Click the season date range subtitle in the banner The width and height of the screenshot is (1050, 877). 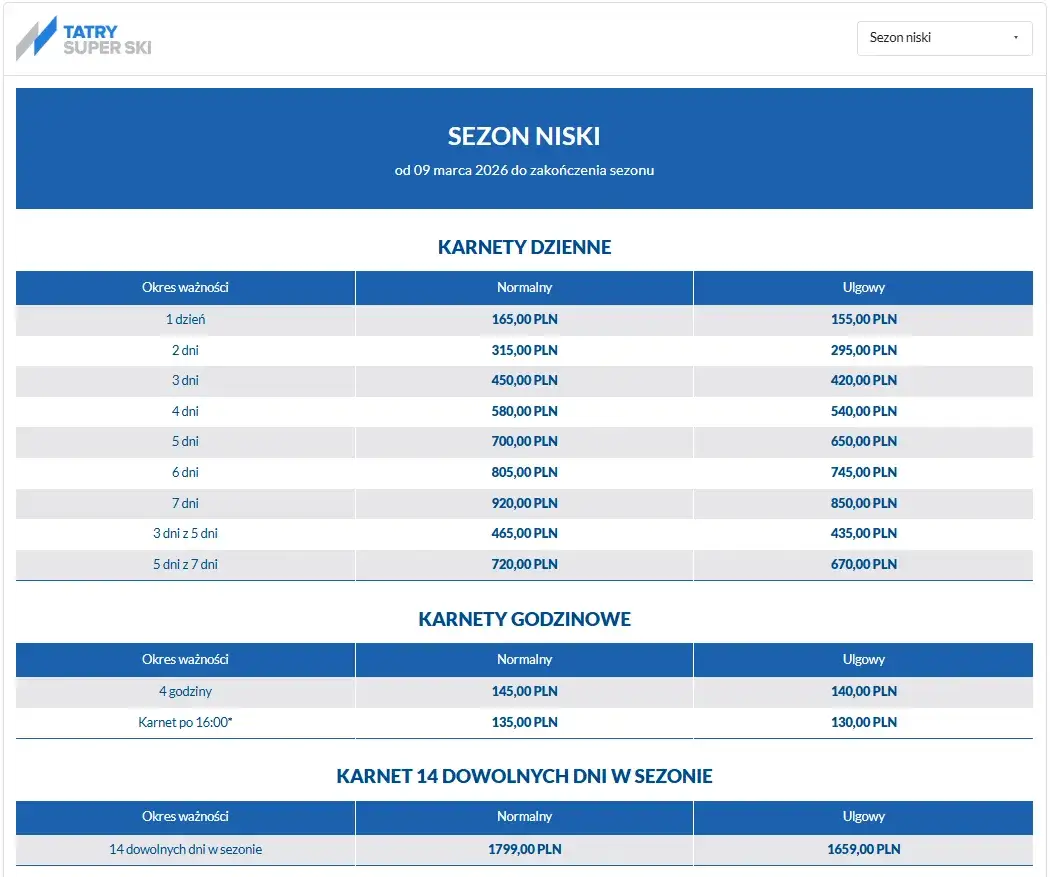[524, 170]
